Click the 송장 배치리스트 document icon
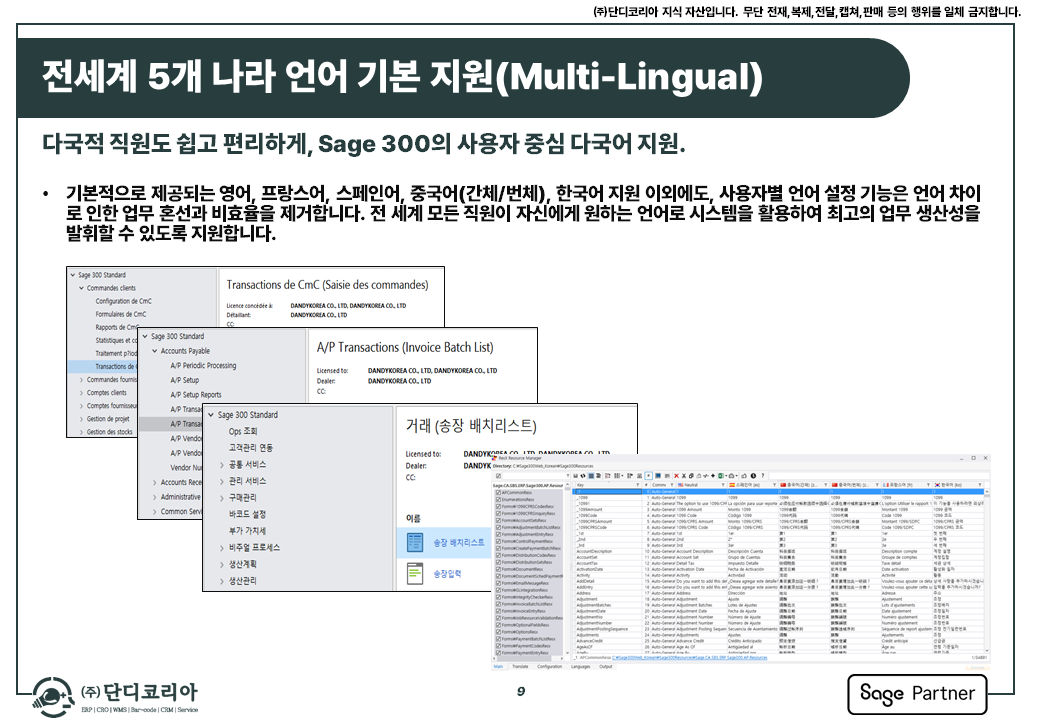This screenshot has width=1040, height=720. click(x=415, y=542)
